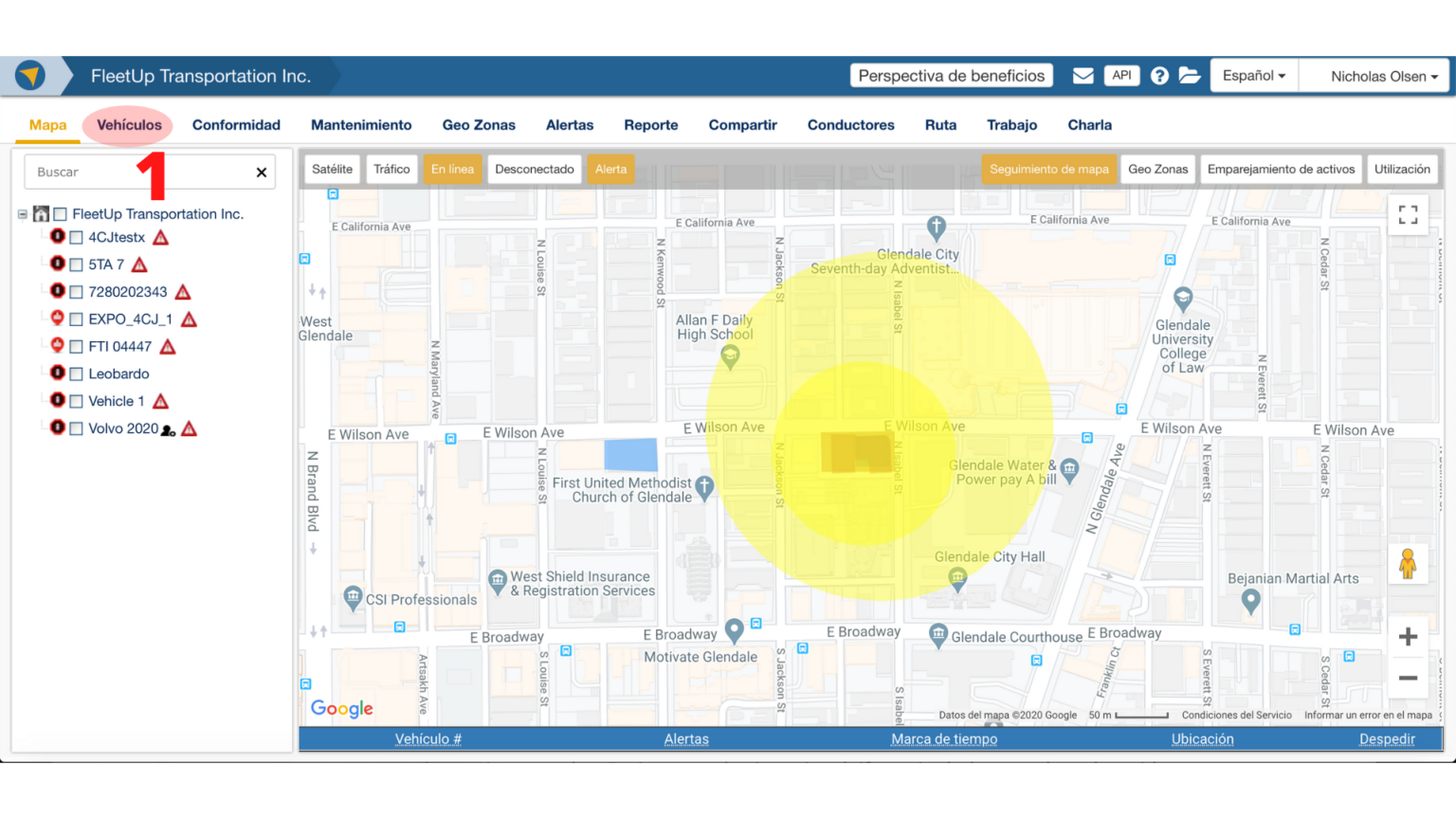
Task: Click the company building icon in tree
Action: click(41, 214)
